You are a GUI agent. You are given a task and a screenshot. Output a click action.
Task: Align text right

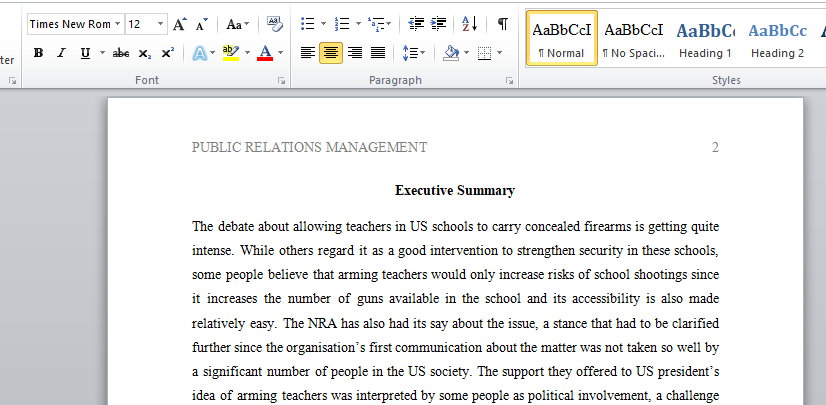[355, 53]
